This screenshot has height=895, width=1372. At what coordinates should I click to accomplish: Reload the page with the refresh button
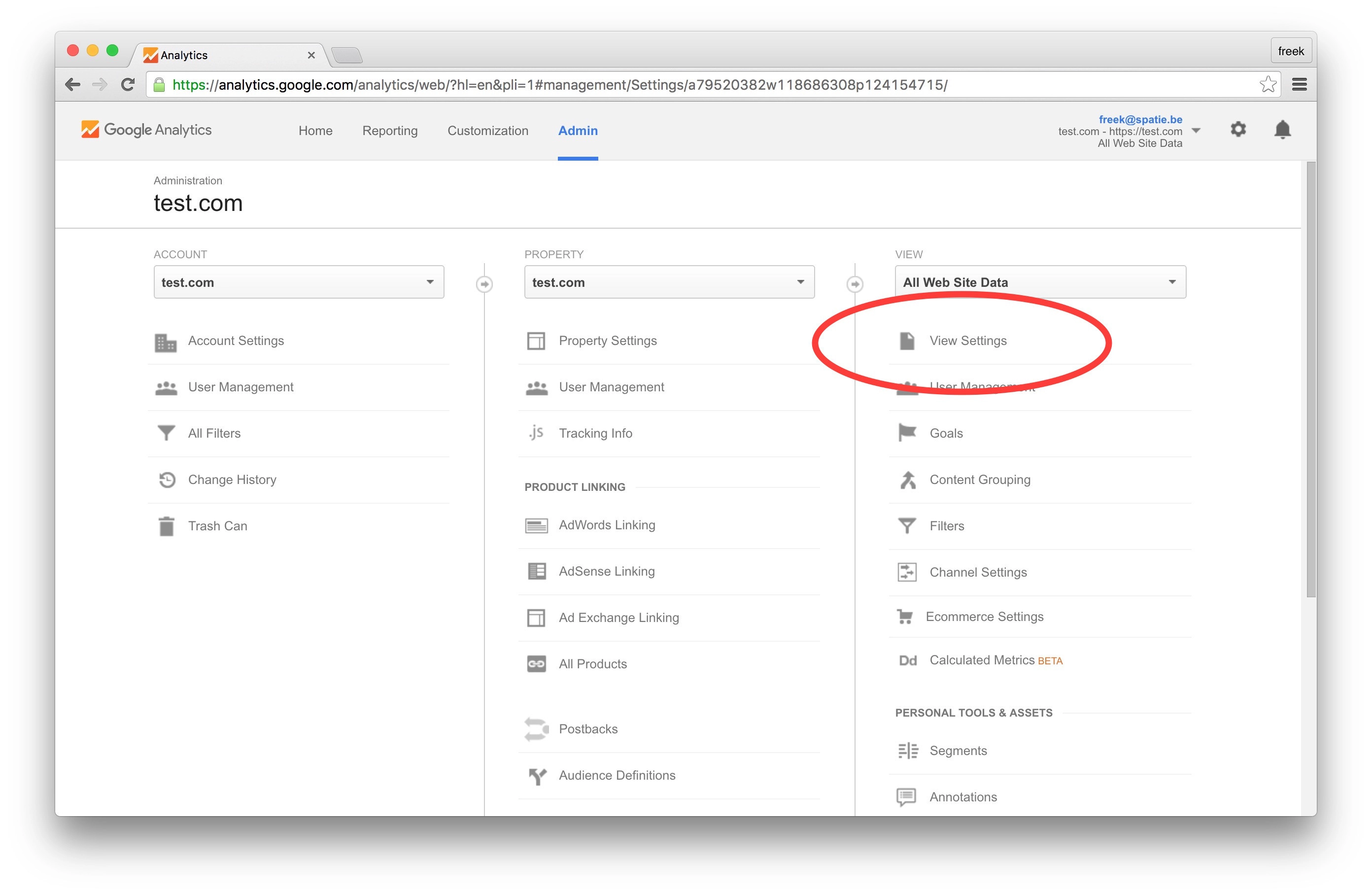(x=128, y=85)
